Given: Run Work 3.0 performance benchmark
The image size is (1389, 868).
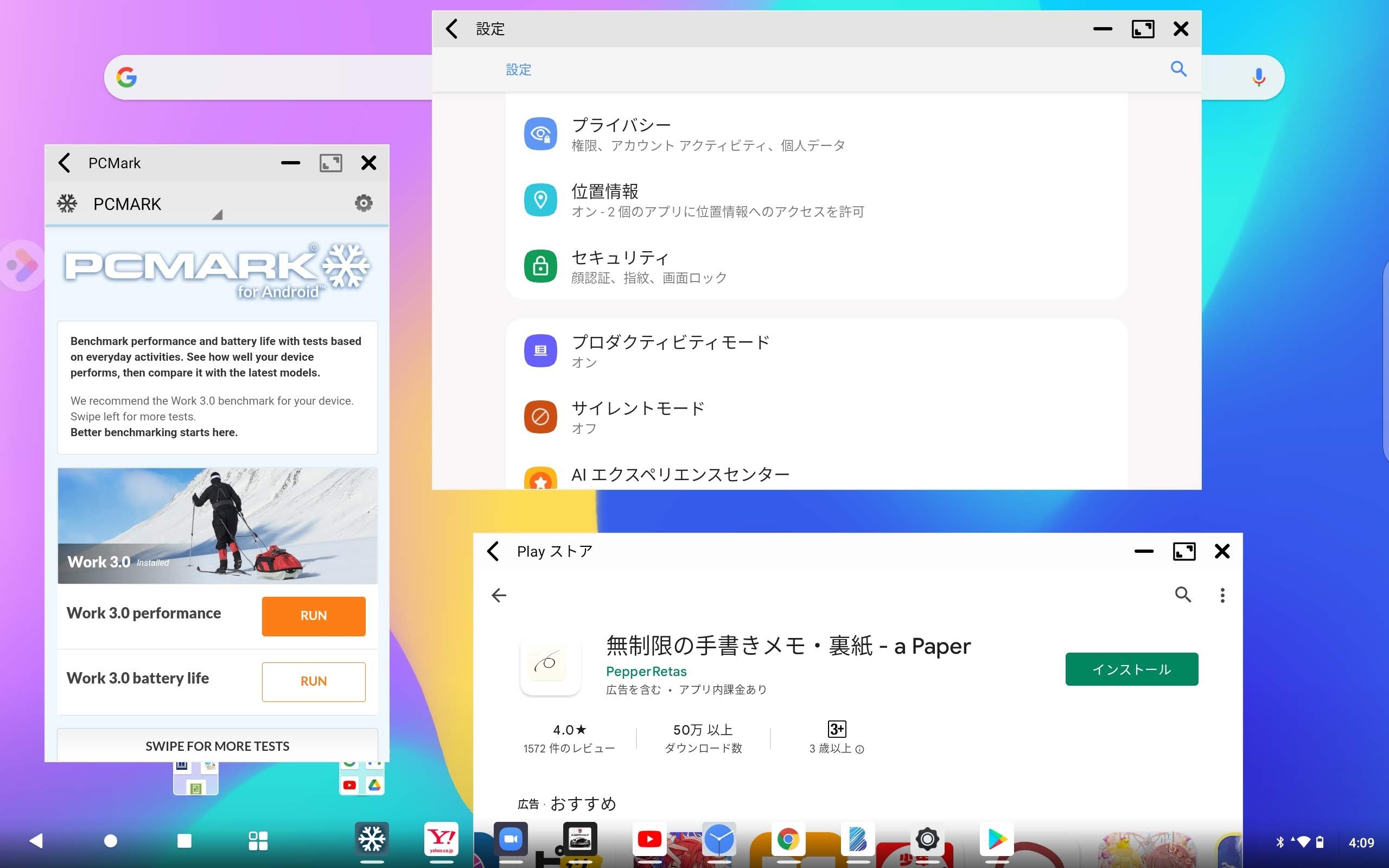Looking at the screenshot, I should click(x=314, y=616).
